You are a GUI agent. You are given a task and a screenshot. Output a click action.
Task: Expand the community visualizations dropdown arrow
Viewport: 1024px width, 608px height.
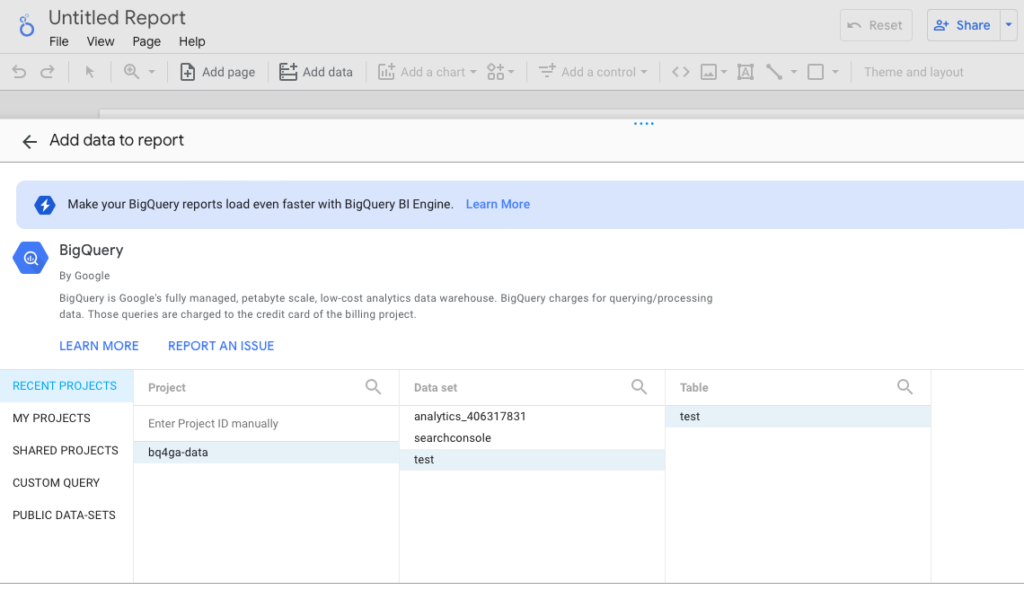pos(511,72)
